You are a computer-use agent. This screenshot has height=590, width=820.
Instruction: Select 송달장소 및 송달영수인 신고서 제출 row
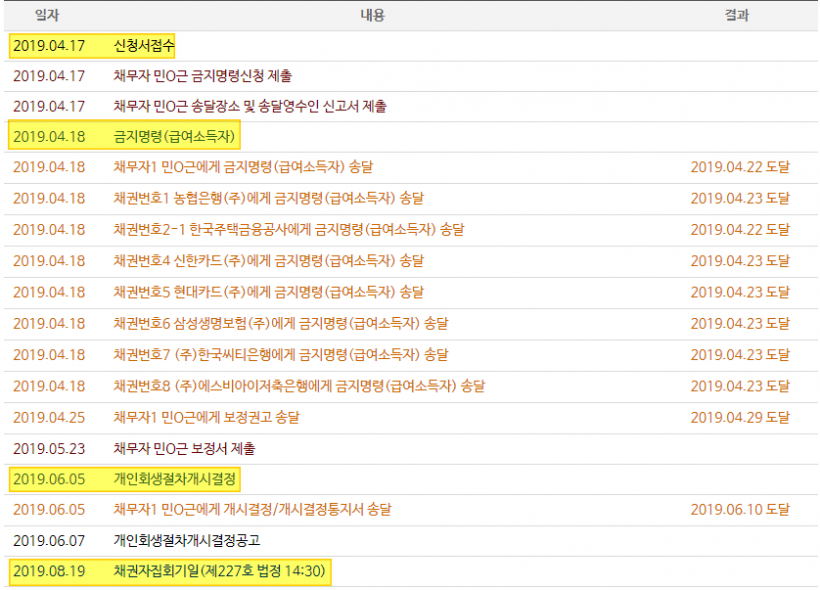pos(411,107)
